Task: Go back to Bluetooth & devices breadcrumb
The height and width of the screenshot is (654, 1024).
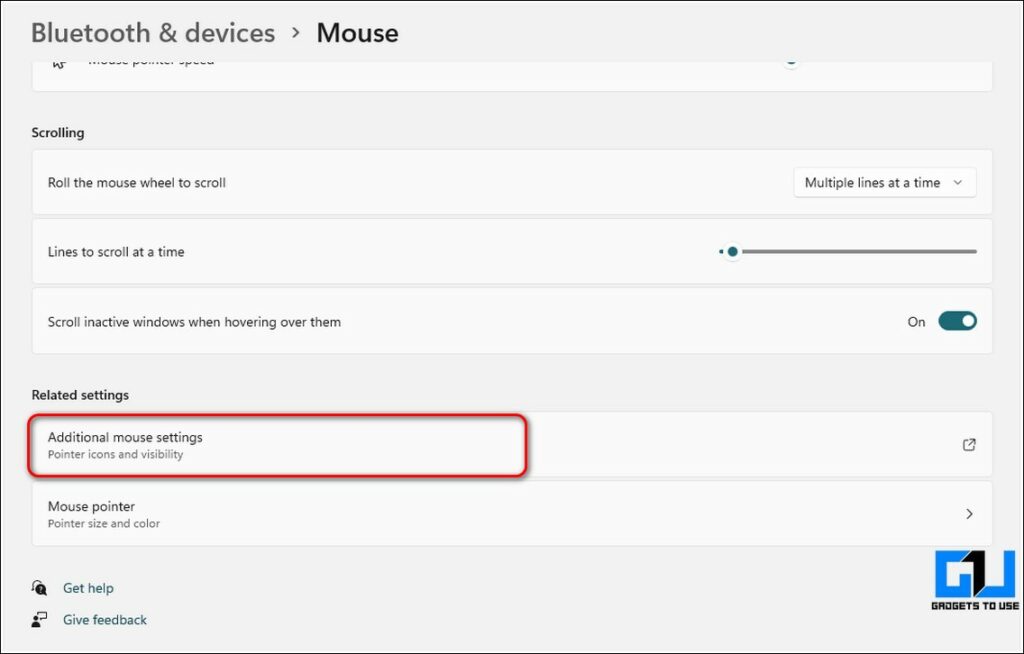Action: (153, 33)
